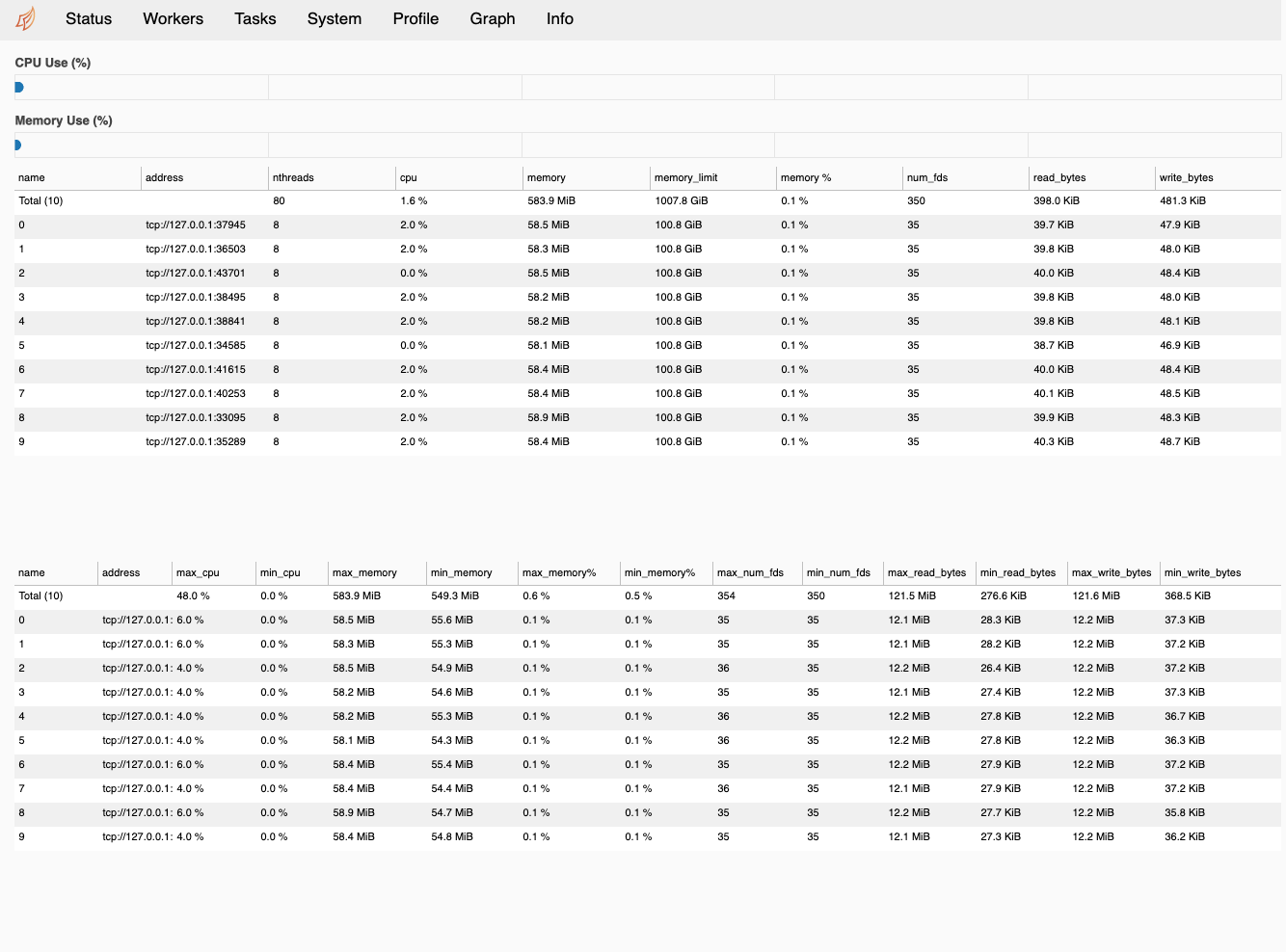The image size is (1286, 952).
Task: Go to the System tab
Action: tap(335, 18)
